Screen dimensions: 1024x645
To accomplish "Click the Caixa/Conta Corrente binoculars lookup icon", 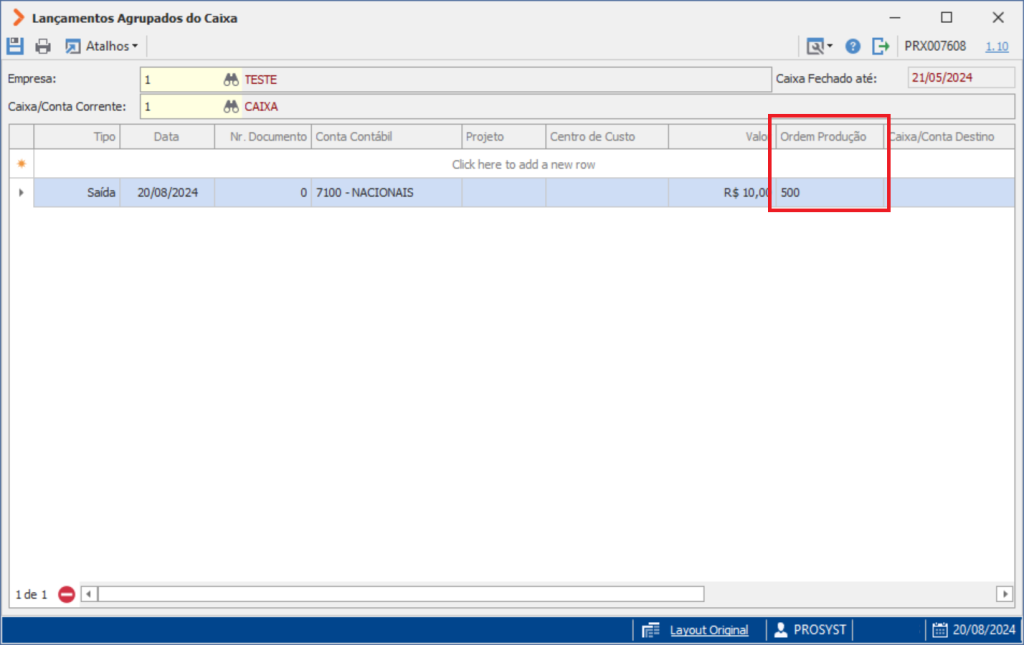I will (x=231, y=106).
